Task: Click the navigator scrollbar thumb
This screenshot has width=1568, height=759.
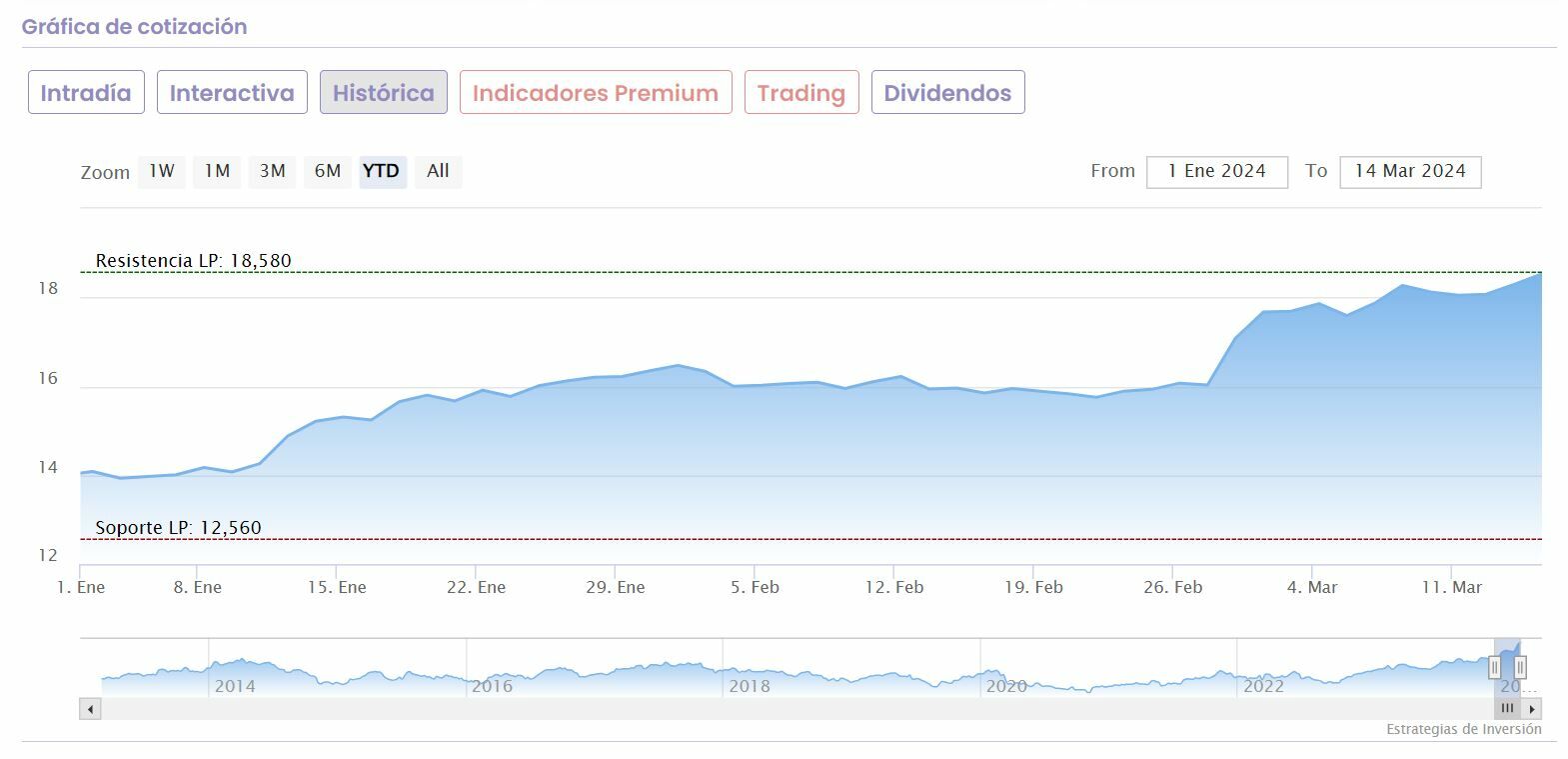Action: point(1507,709)
